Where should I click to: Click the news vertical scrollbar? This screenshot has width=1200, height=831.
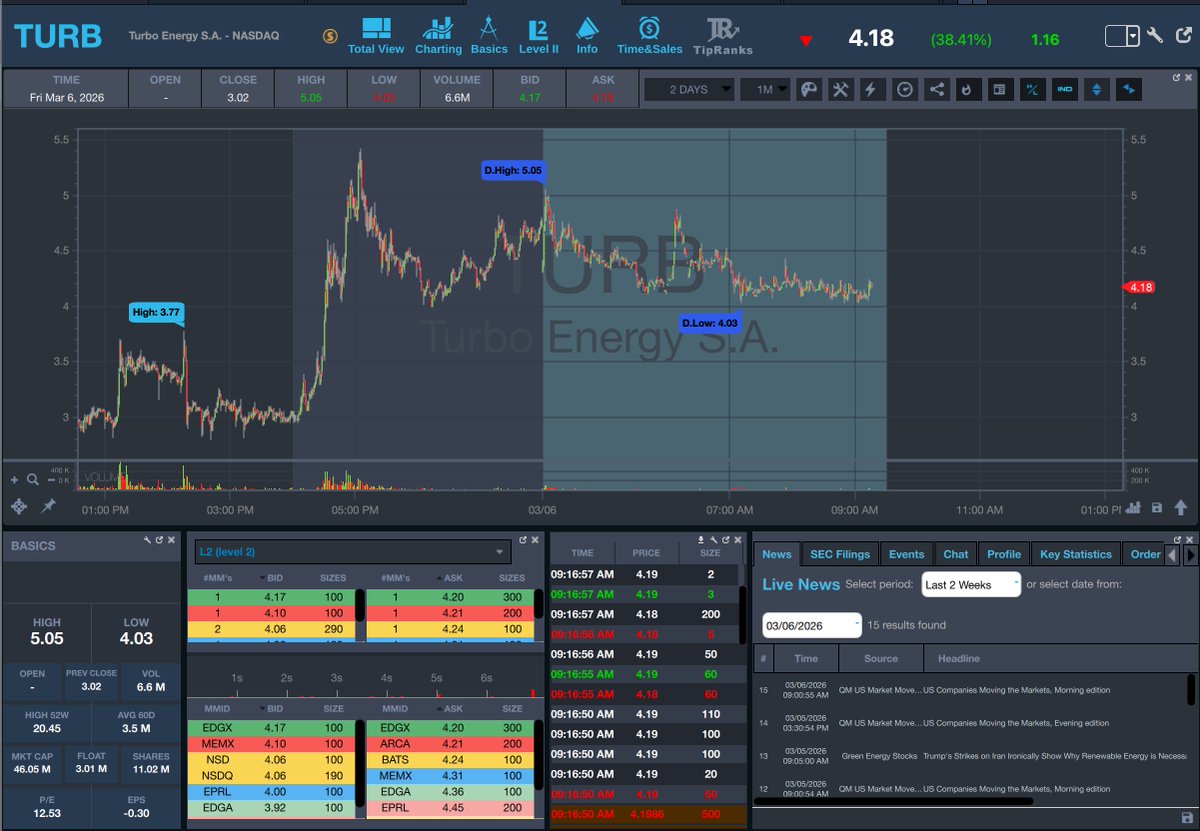point(1191,689)
